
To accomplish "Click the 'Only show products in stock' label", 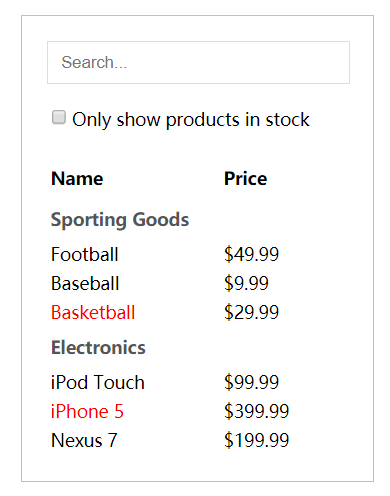I will 191,119.
